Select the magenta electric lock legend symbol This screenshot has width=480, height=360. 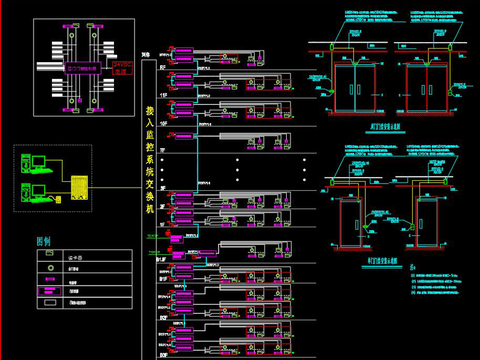click(x=50, y=279)
